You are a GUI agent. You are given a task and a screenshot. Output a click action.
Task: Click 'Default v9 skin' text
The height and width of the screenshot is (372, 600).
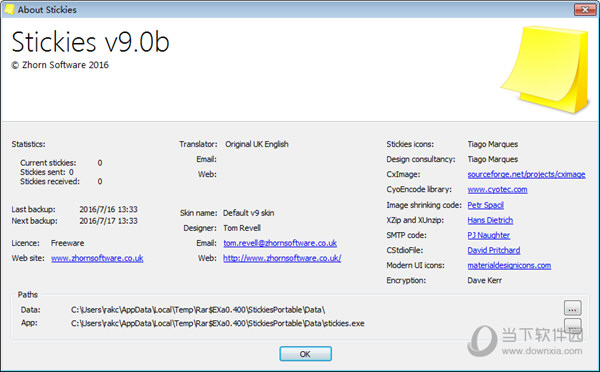[248, 213]
